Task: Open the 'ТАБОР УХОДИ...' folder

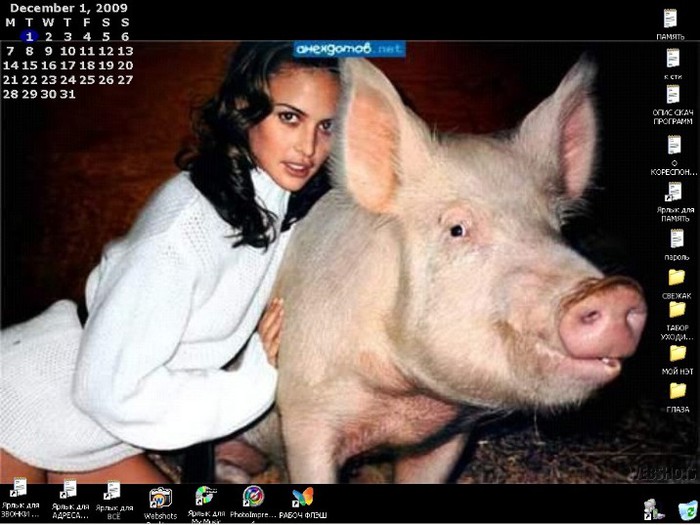Action: pyautogui.click(x=677, y=309)
